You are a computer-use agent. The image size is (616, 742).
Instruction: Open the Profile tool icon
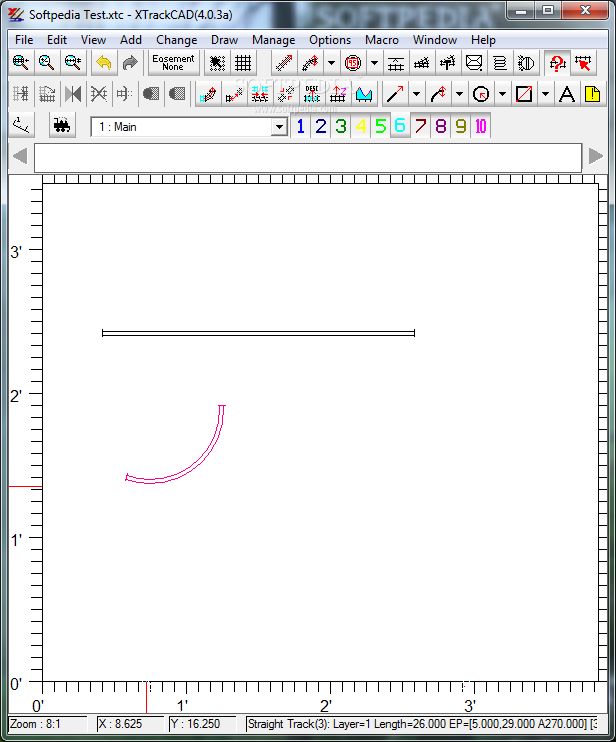pos(364,94)
